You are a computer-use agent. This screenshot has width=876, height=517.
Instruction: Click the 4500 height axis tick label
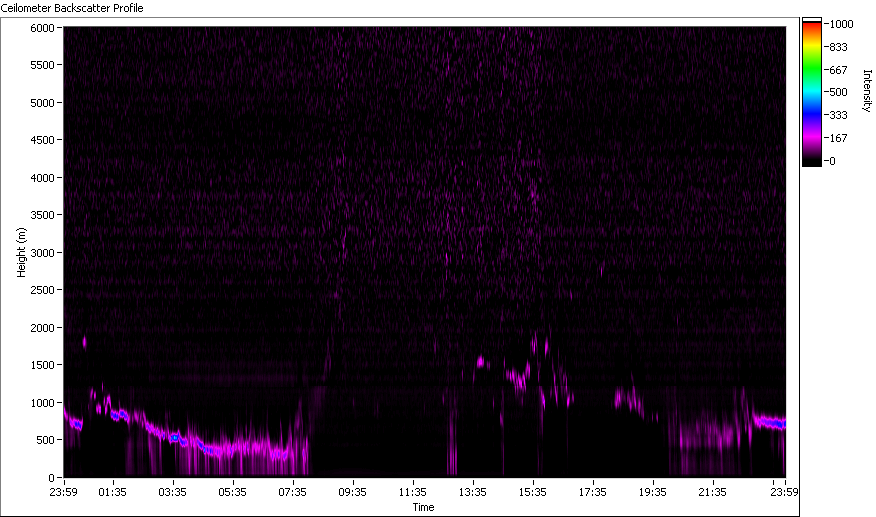coord(42,140)
